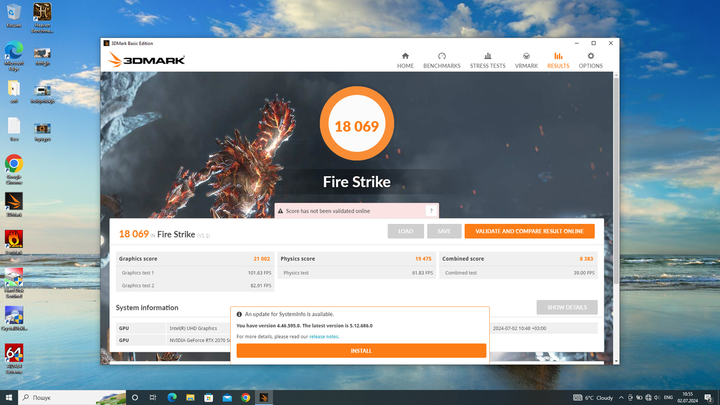720x405 pixels.
Task: Click the 3DMark logo
Action: [x=146, y=60]
